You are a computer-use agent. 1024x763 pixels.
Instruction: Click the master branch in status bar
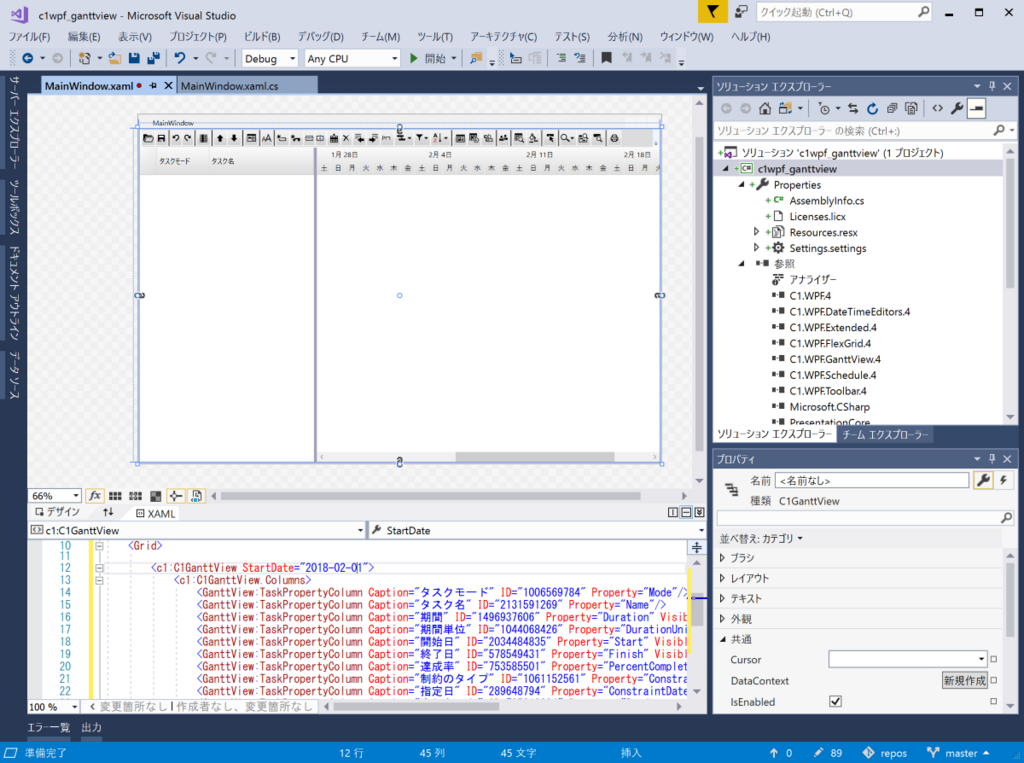pos(959,753)
